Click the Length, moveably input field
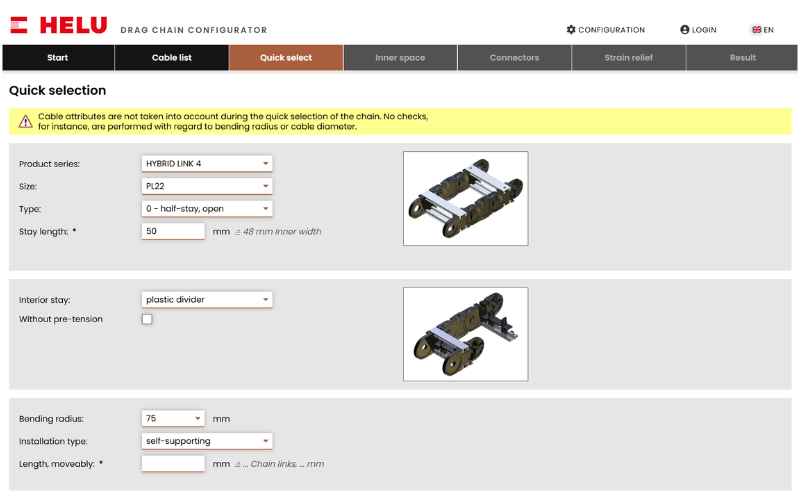The height and width of the screenshot is (500, 800). 173,464
